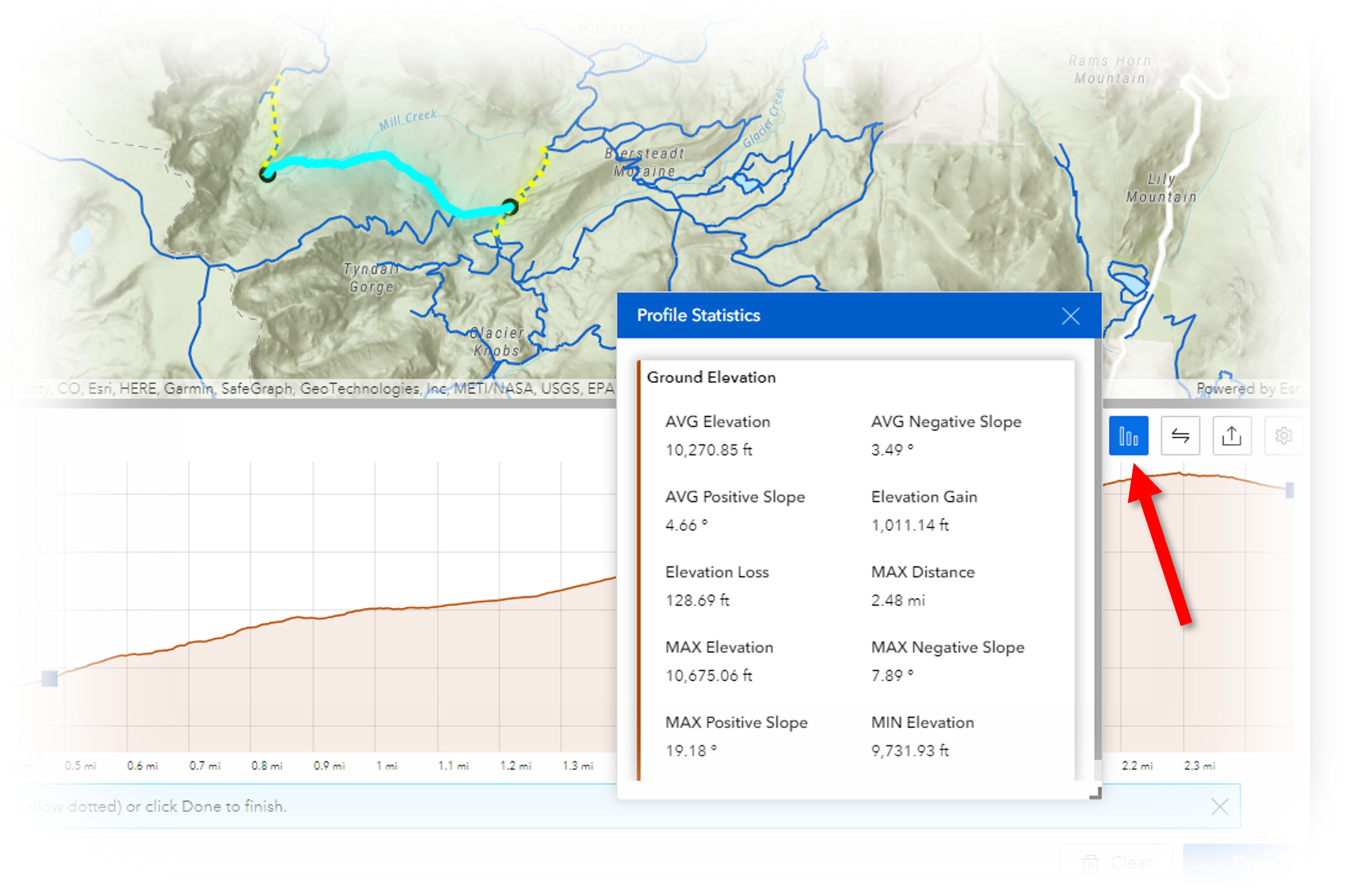Open the export profile icon
1346x896 pixels.
[1232, 436]
